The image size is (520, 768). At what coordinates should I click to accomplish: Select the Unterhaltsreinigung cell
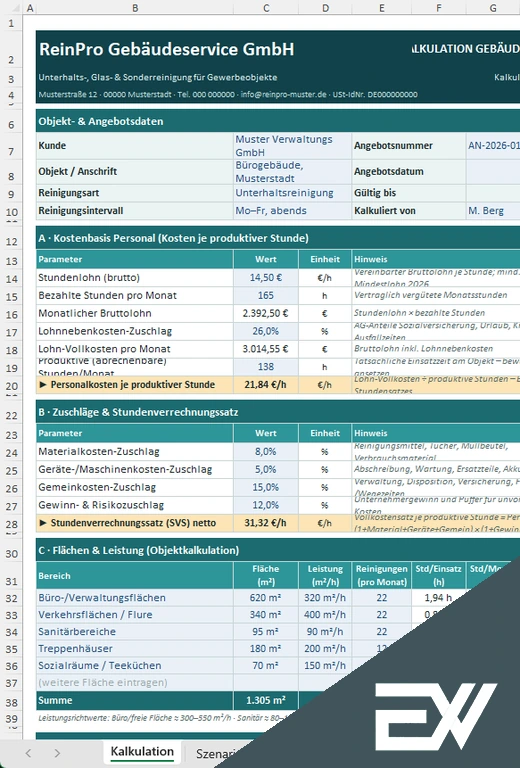[x=292, y=193]
